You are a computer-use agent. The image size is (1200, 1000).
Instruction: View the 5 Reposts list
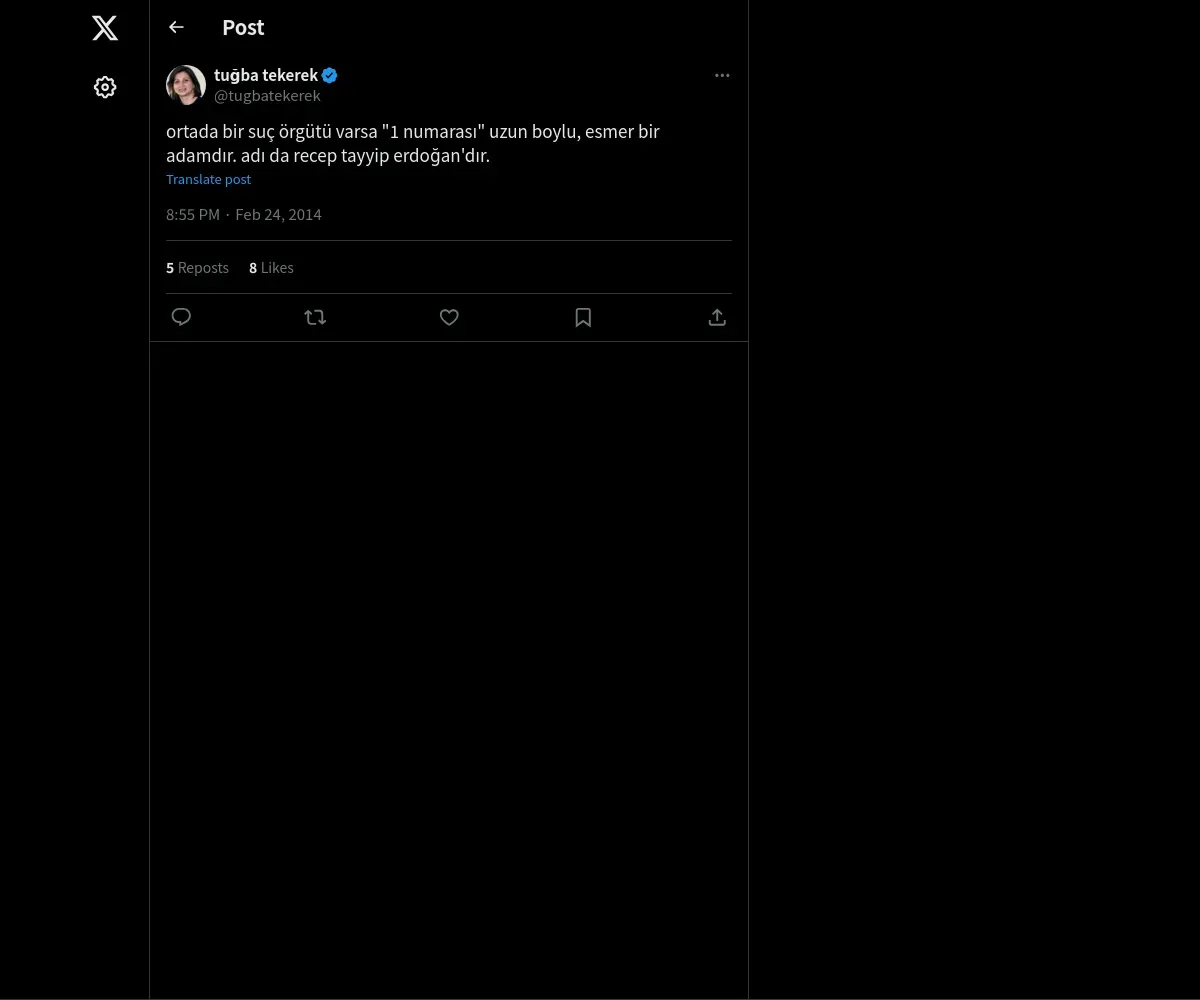tap(197, 268)
